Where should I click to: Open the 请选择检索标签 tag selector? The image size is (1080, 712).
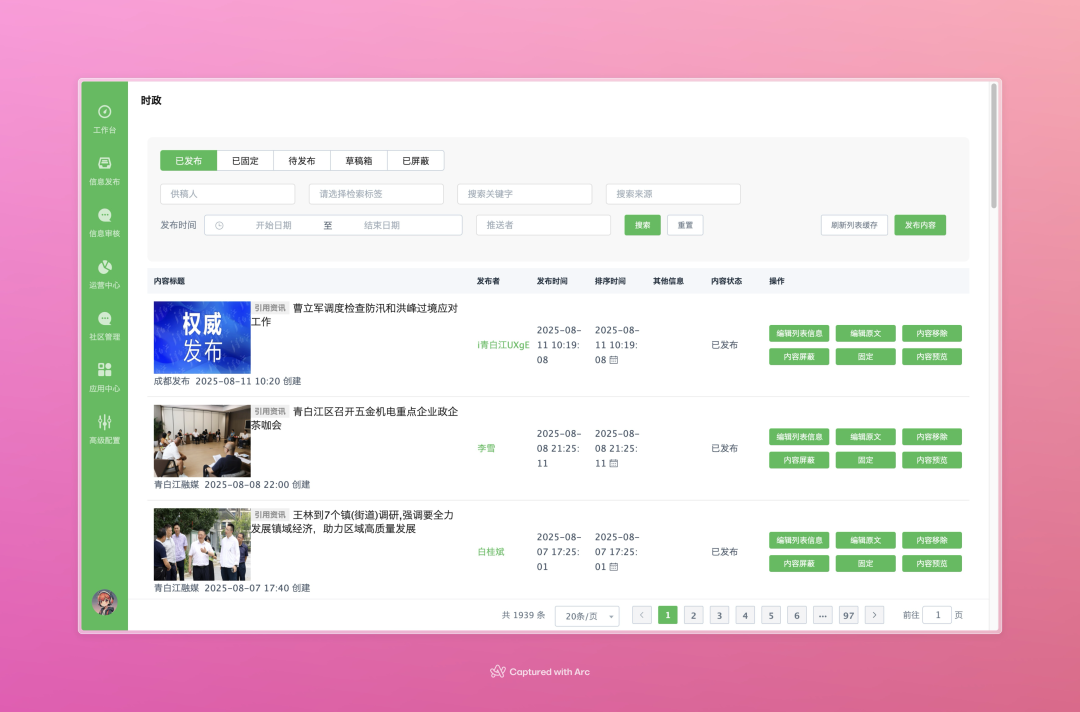pos(376,193)
